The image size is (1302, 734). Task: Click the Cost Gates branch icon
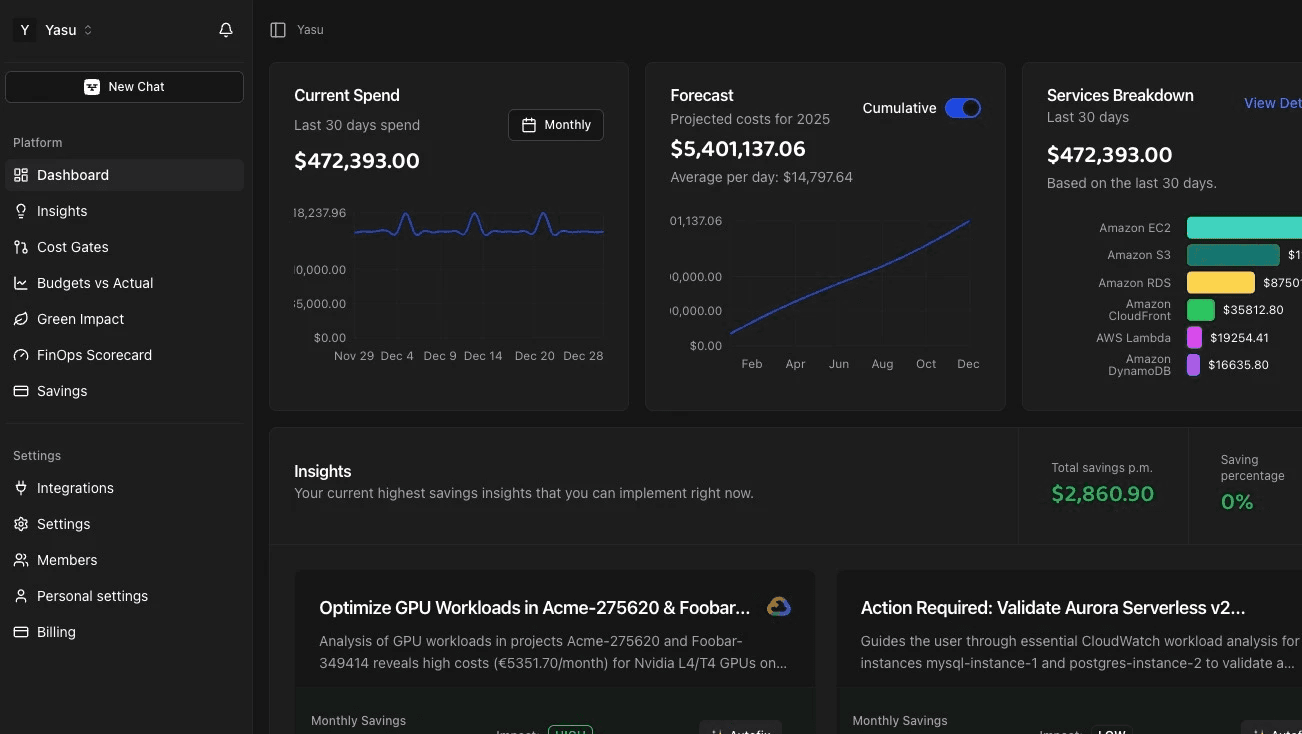point(21,247)
